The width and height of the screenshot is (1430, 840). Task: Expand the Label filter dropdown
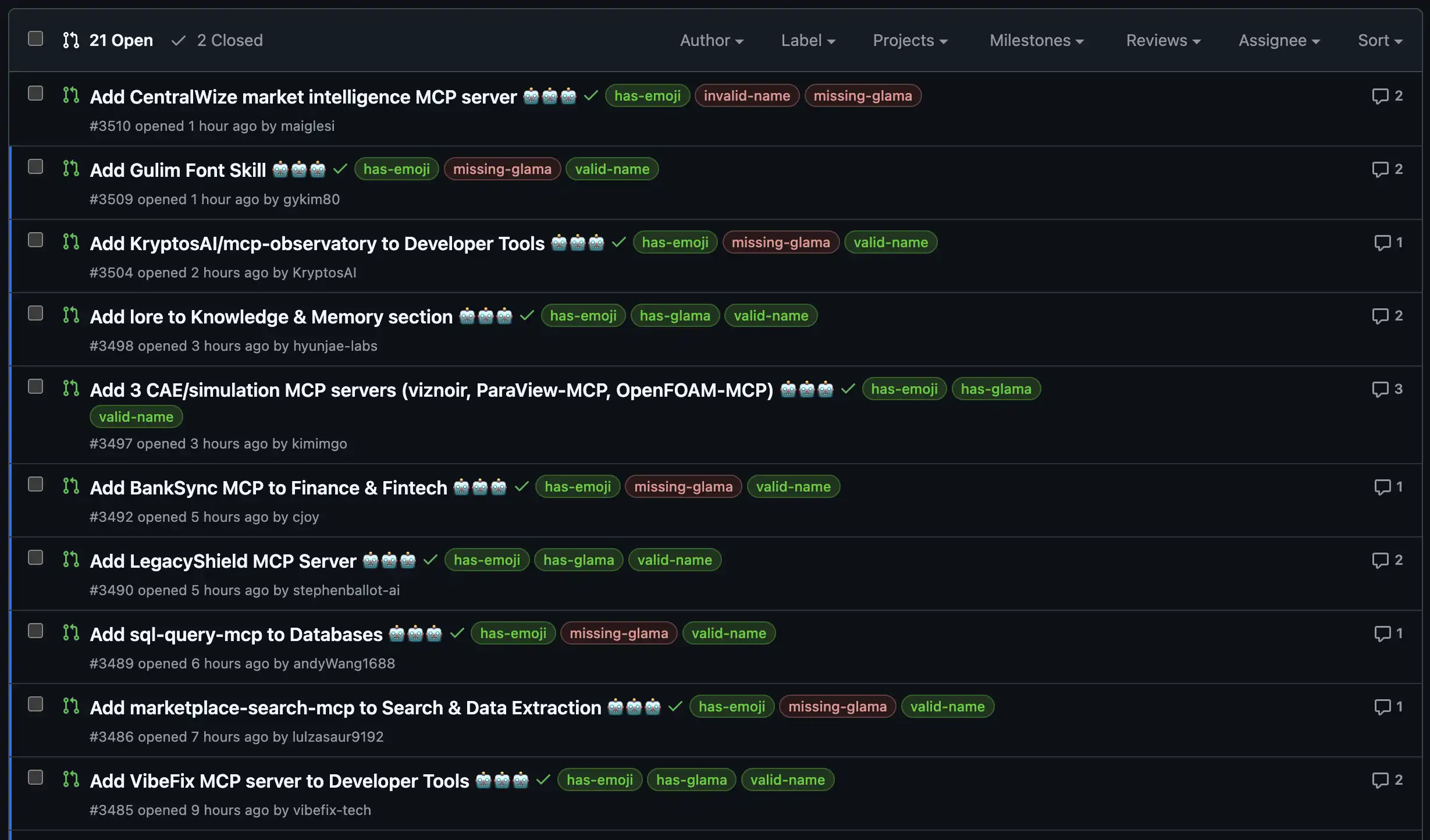point(808,41)
